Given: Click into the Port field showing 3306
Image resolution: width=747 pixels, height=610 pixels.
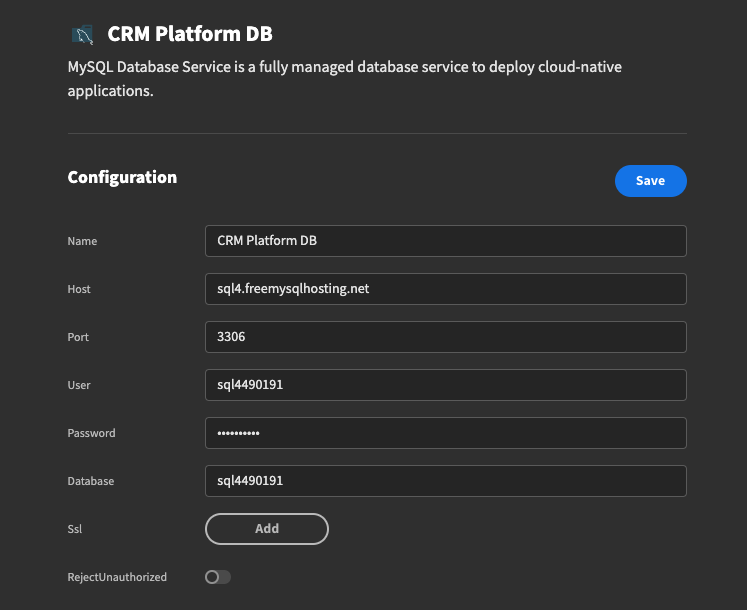Looking at the screenshot, I should 445,337.
